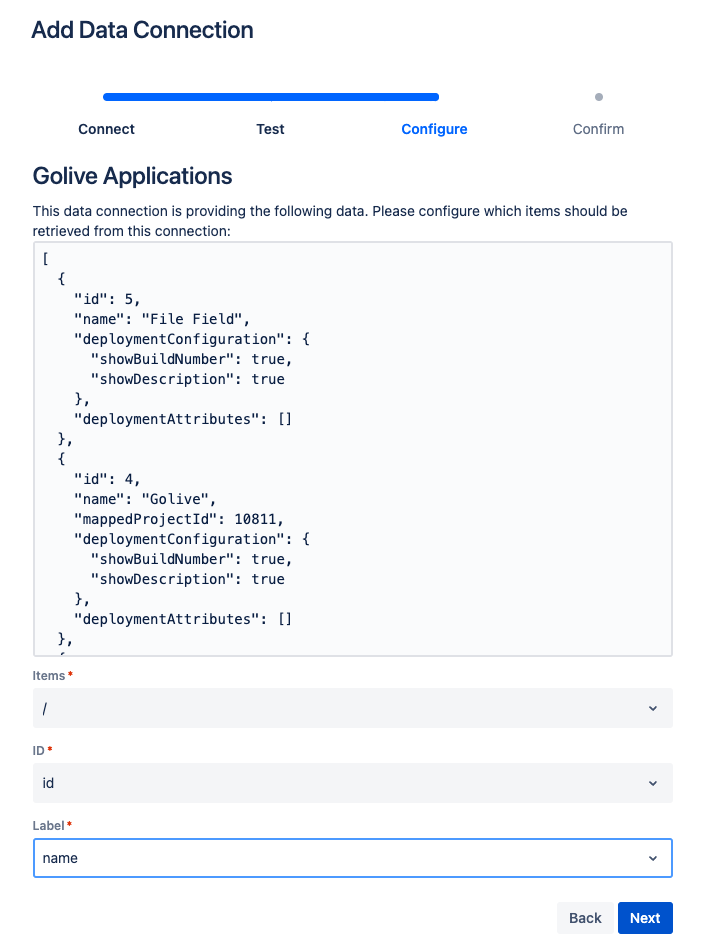This screenshot has height=952, width=703.
Task: Click the Golive Applications heading
Action: point(132,177)
